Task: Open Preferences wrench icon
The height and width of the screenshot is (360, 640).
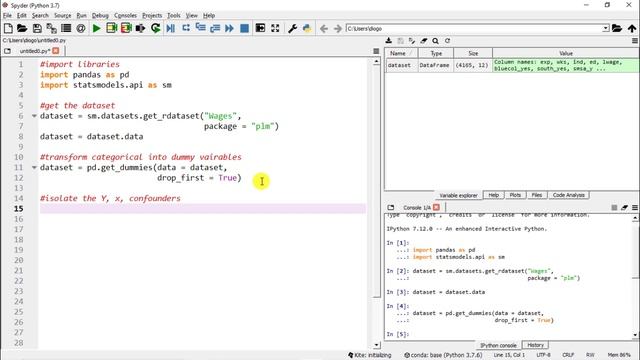Action: pyautogui.click(x=292, y=28)
